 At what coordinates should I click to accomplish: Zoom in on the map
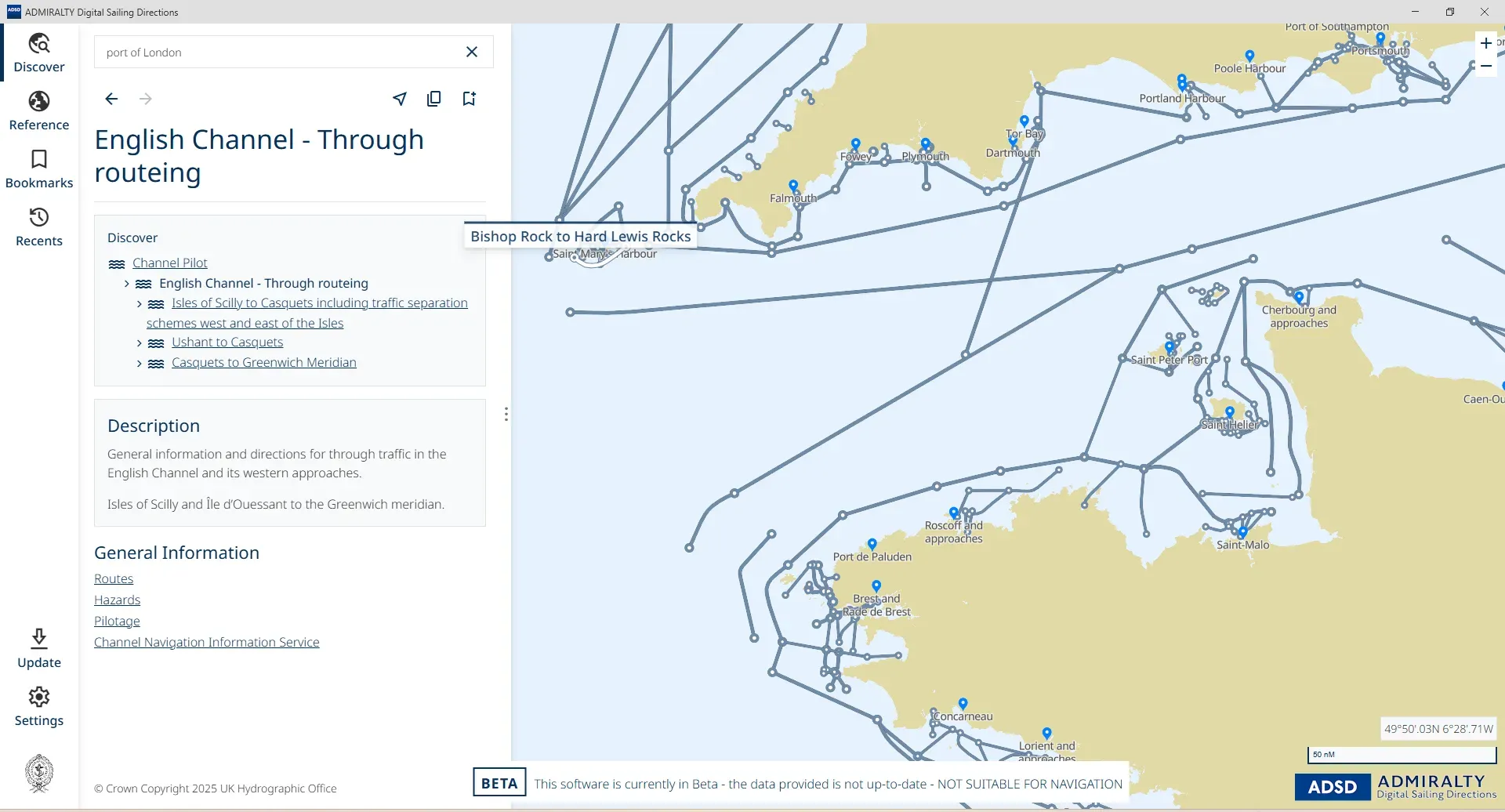click(1488, 43)
